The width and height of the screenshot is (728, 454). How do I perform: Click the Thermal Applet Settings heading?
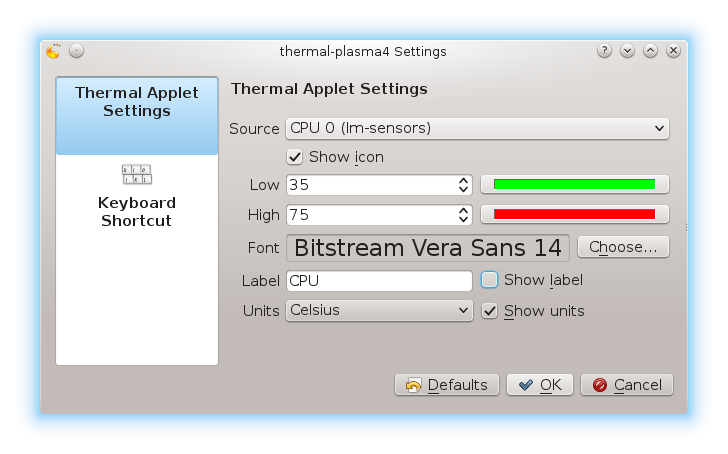(329, 89)
